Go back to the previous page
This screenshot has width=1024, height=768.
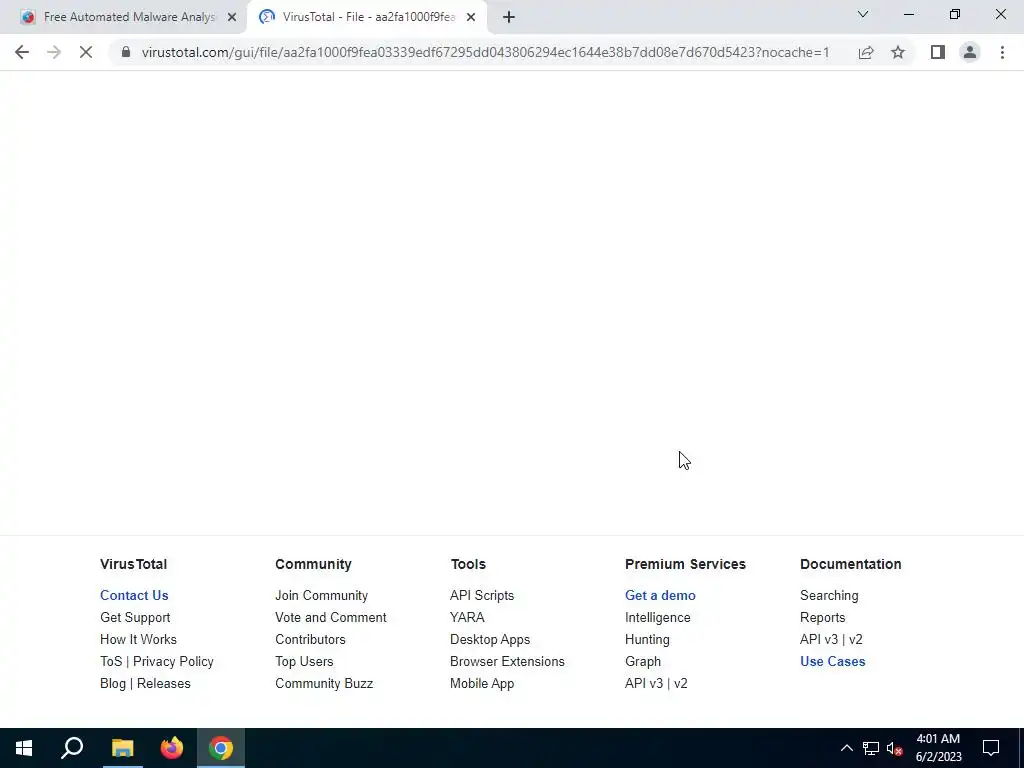22,52
